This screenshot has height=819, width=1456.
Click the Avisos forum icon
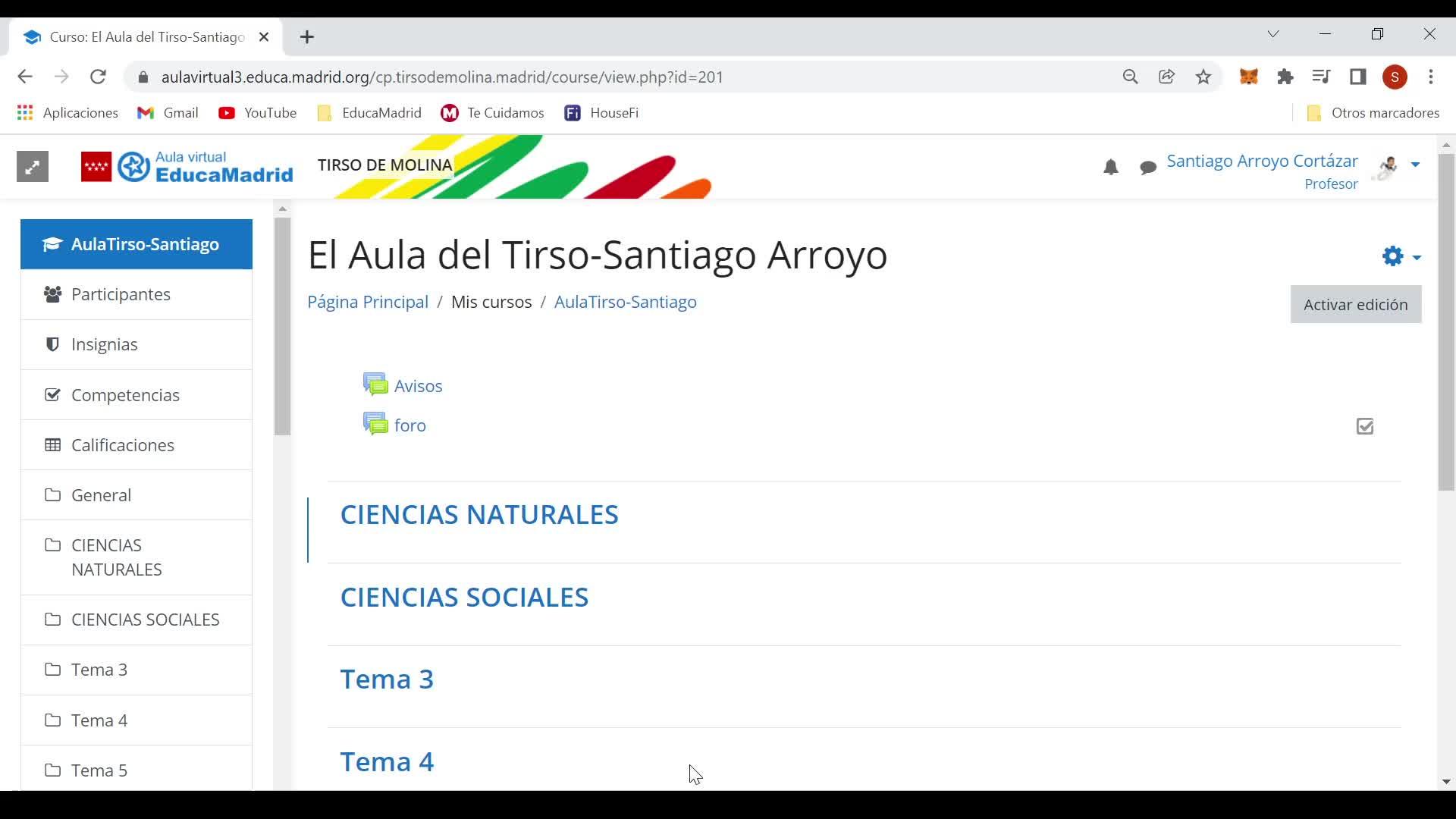[x=375, y=385]
